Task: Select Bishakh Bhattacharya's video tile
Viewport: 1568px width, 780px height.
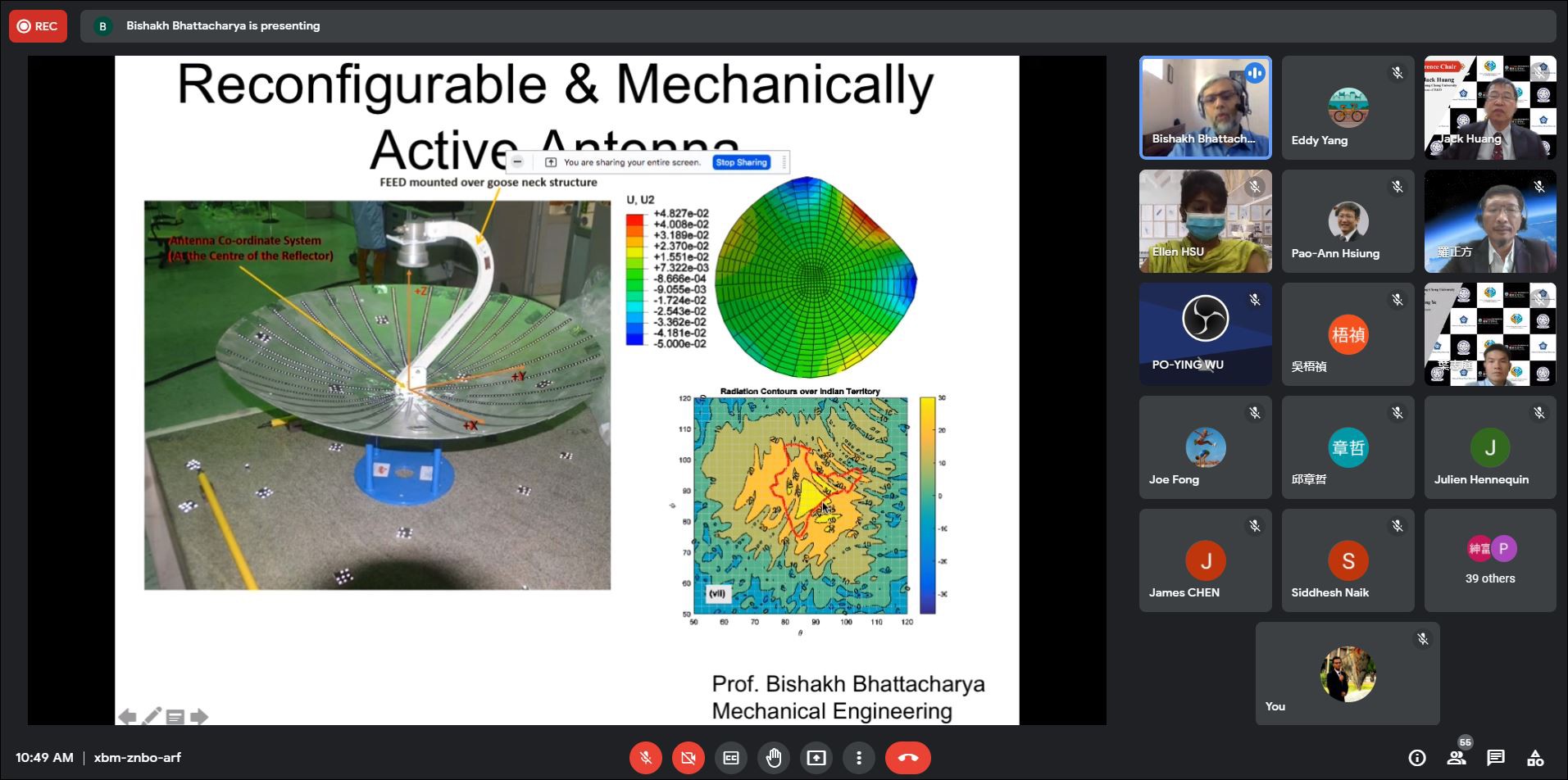Action: [1205, 107]
